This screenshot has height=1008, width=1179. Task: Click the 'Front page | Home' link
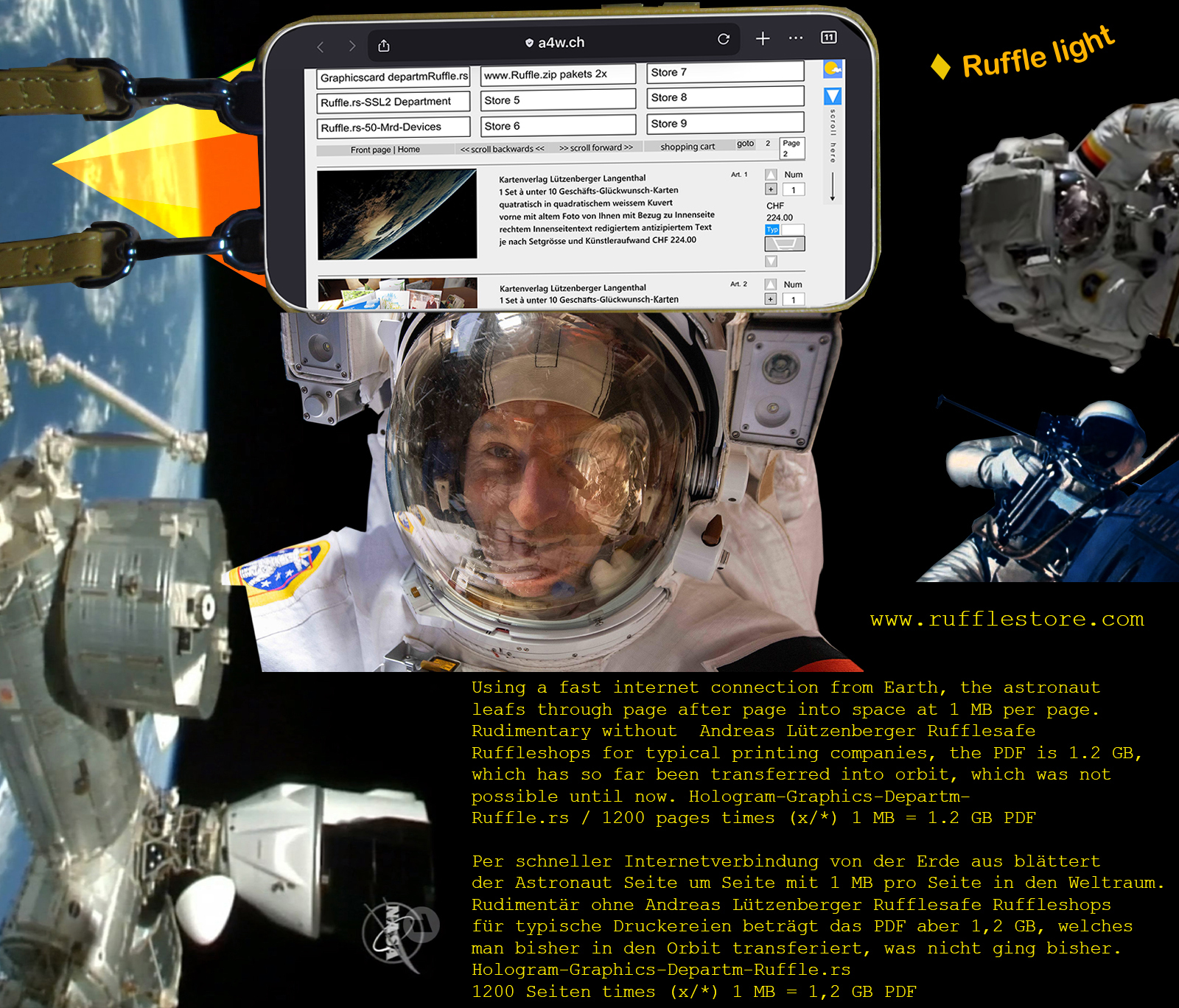click(x=385, y=150)
